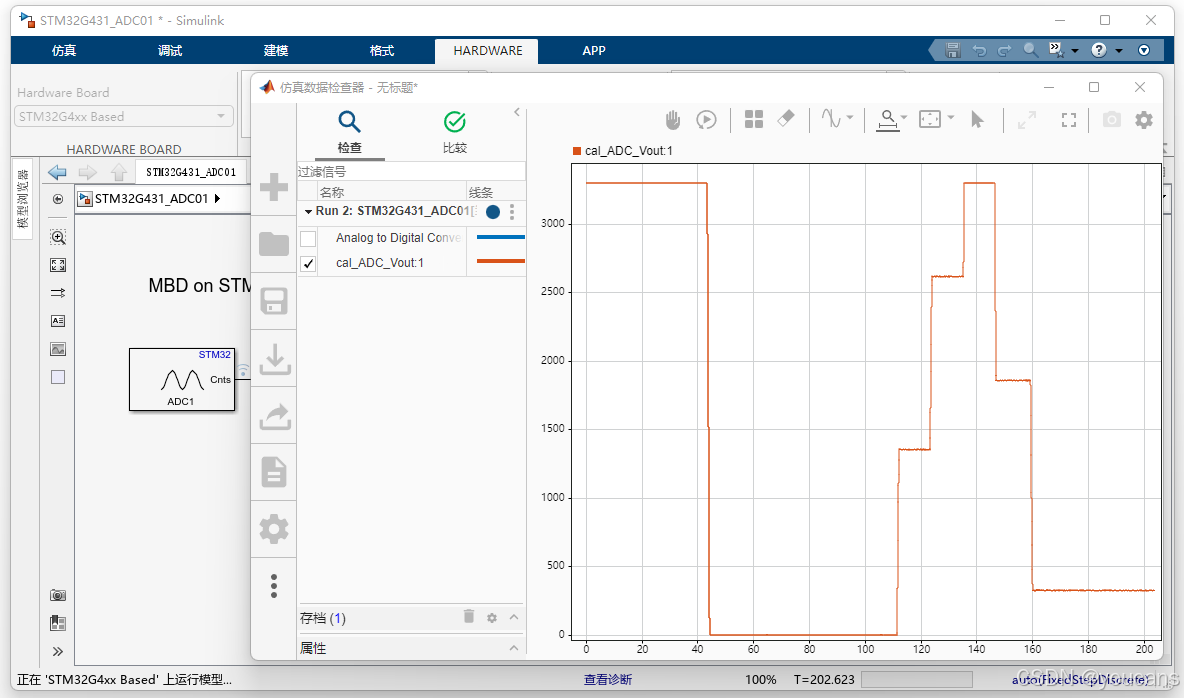This screenshot has height=698, width=1184.
Task: Expand the data cursor dropdown arrow
Action: click(904, 117)
